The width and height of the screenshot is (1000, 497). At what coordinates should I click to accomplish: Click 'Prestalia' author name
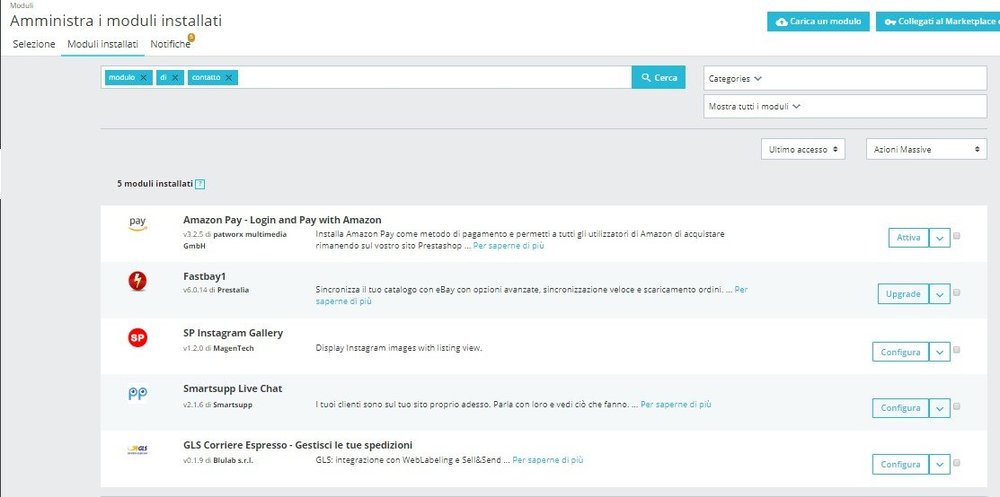pyautogui.click(x=233, y=290)
